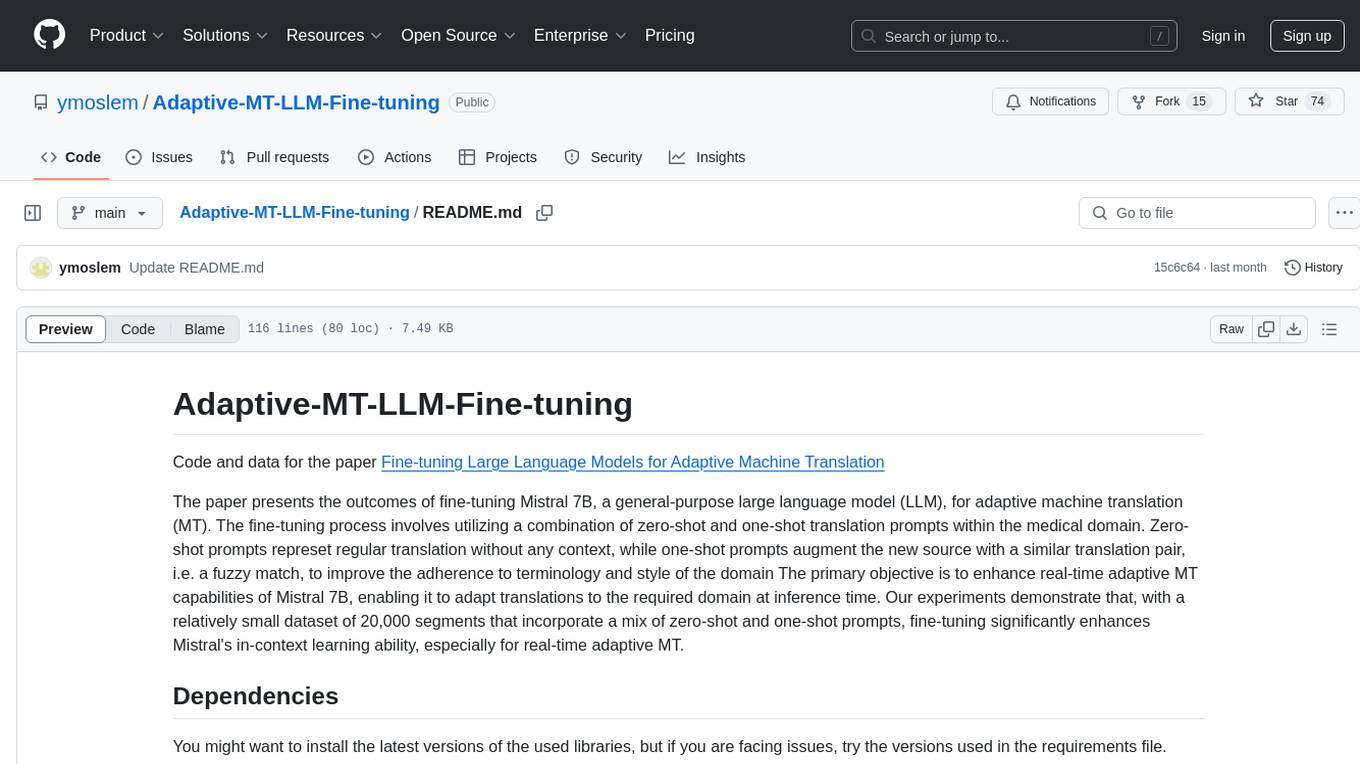Open the Pricing page
The height and width of the screenshot is (764, 1360).
point(670,35)
